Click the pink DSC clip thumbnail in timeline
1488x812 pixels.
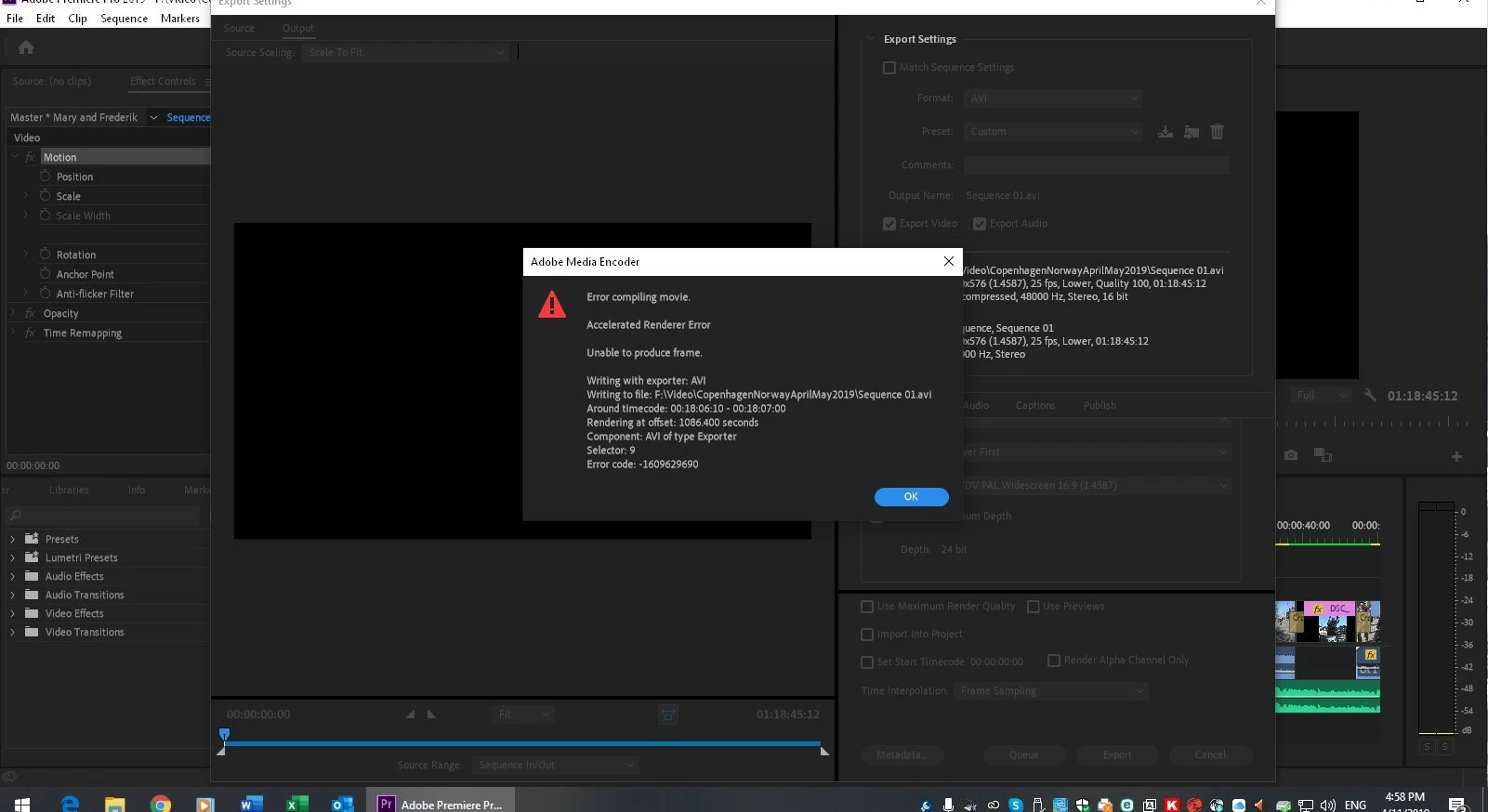[x=1328, y=622]
